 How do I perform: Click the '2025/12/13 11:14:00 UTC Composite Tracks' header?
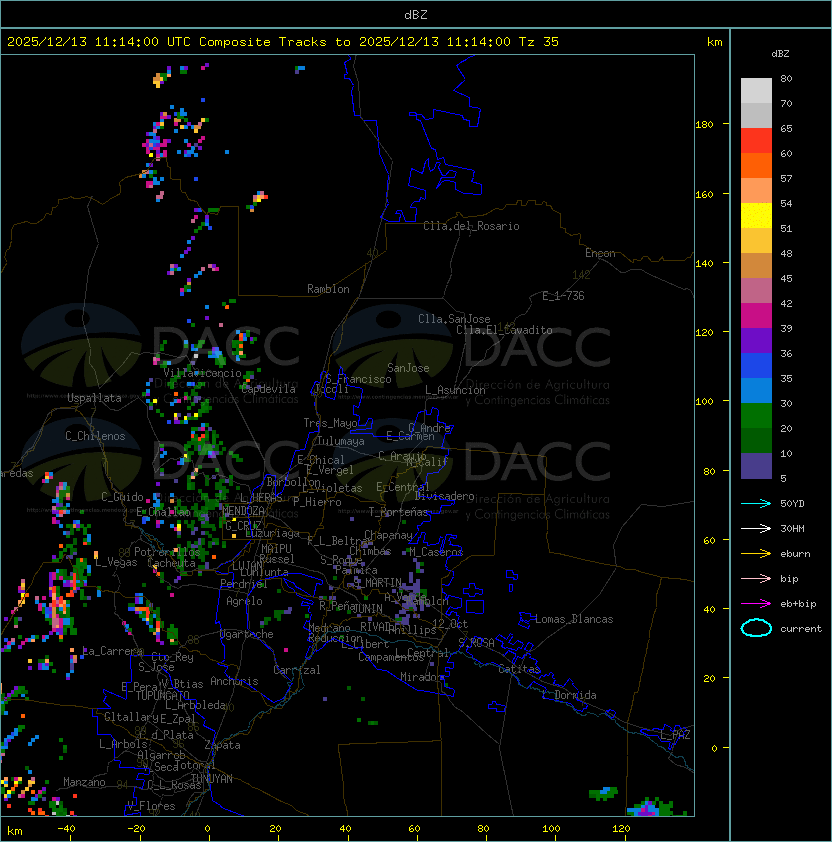[x=167, y=41]
